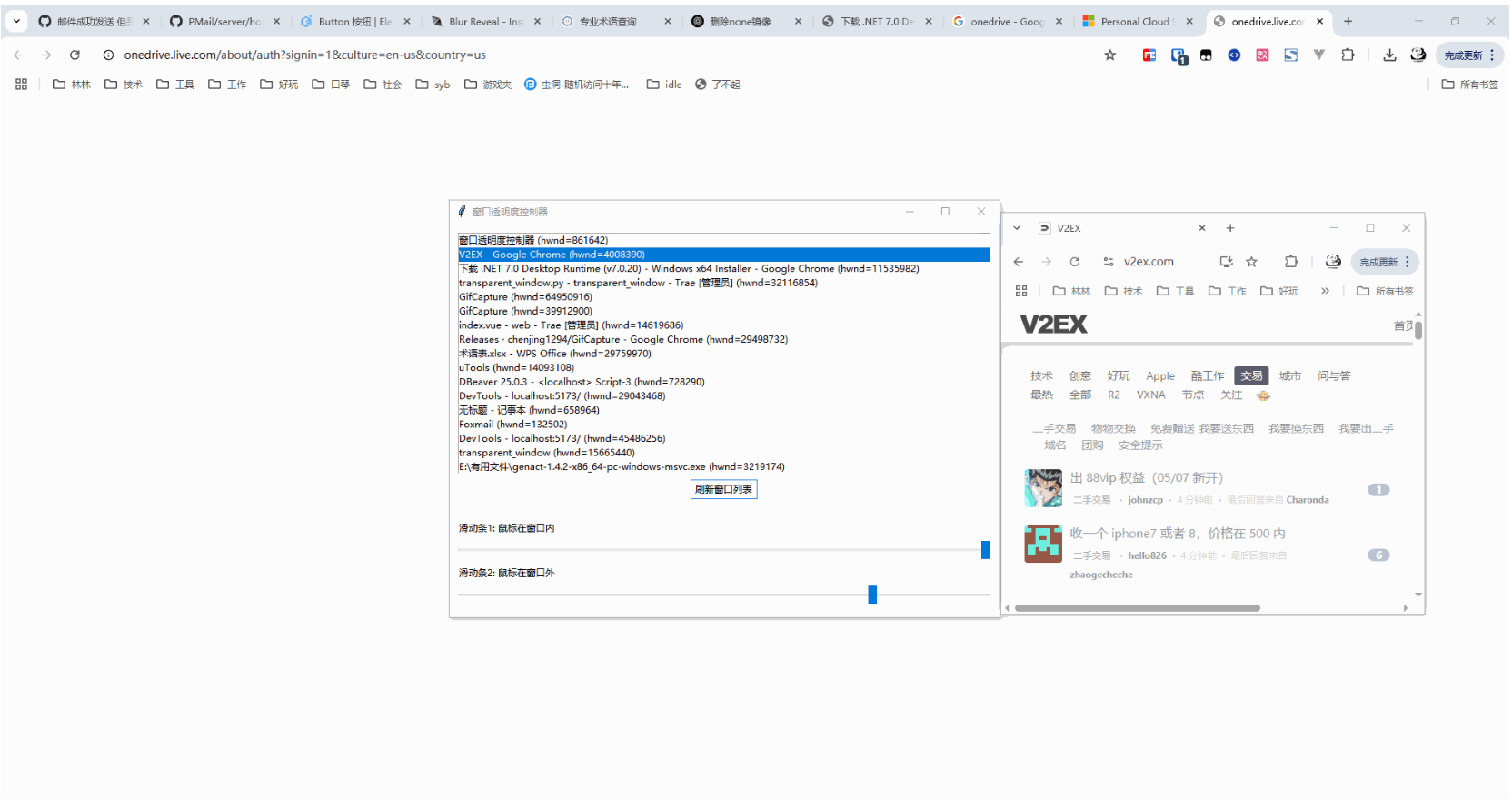Click the install app icon in V2EX window

point(1226,262)
